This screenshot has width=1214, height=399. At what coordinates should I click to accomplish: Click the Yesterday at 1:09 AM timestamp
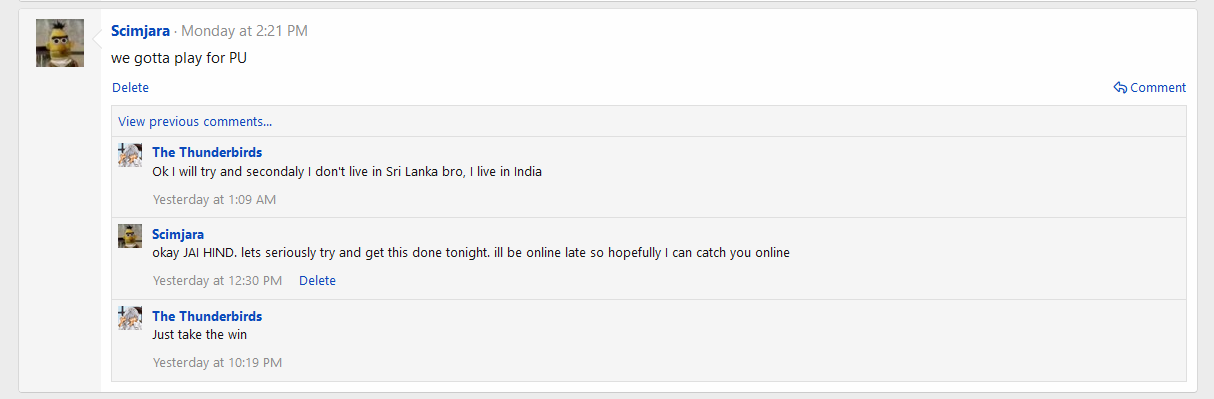coord(214,199)
